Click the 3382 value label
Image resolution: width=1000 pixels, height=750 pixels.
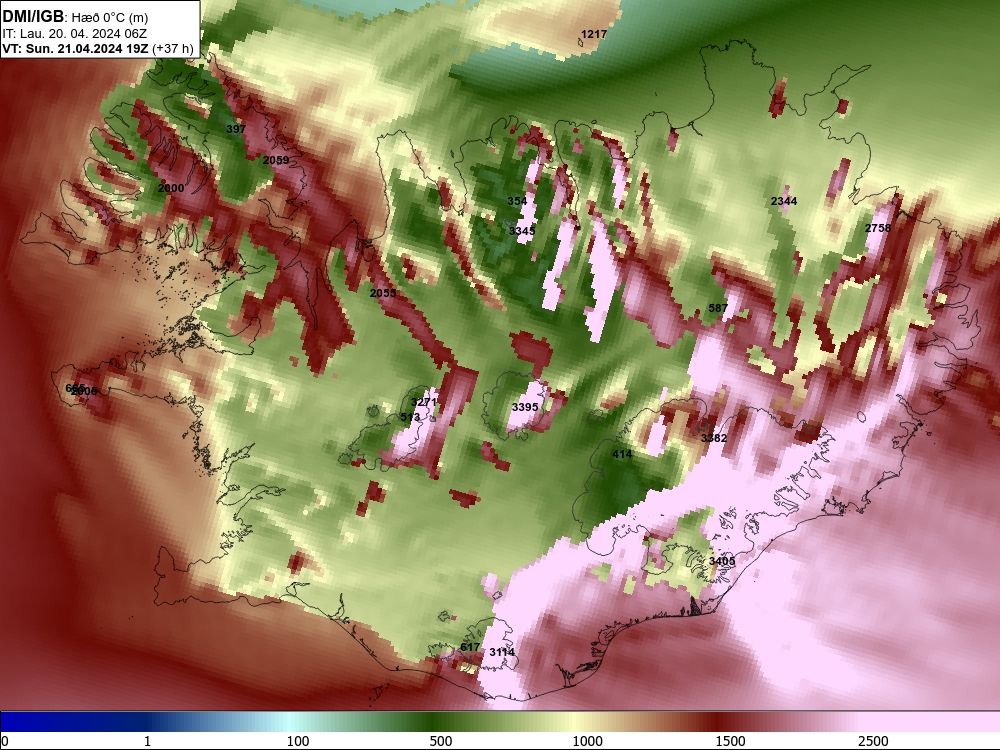pyautogui.click(x=714, y=438)
